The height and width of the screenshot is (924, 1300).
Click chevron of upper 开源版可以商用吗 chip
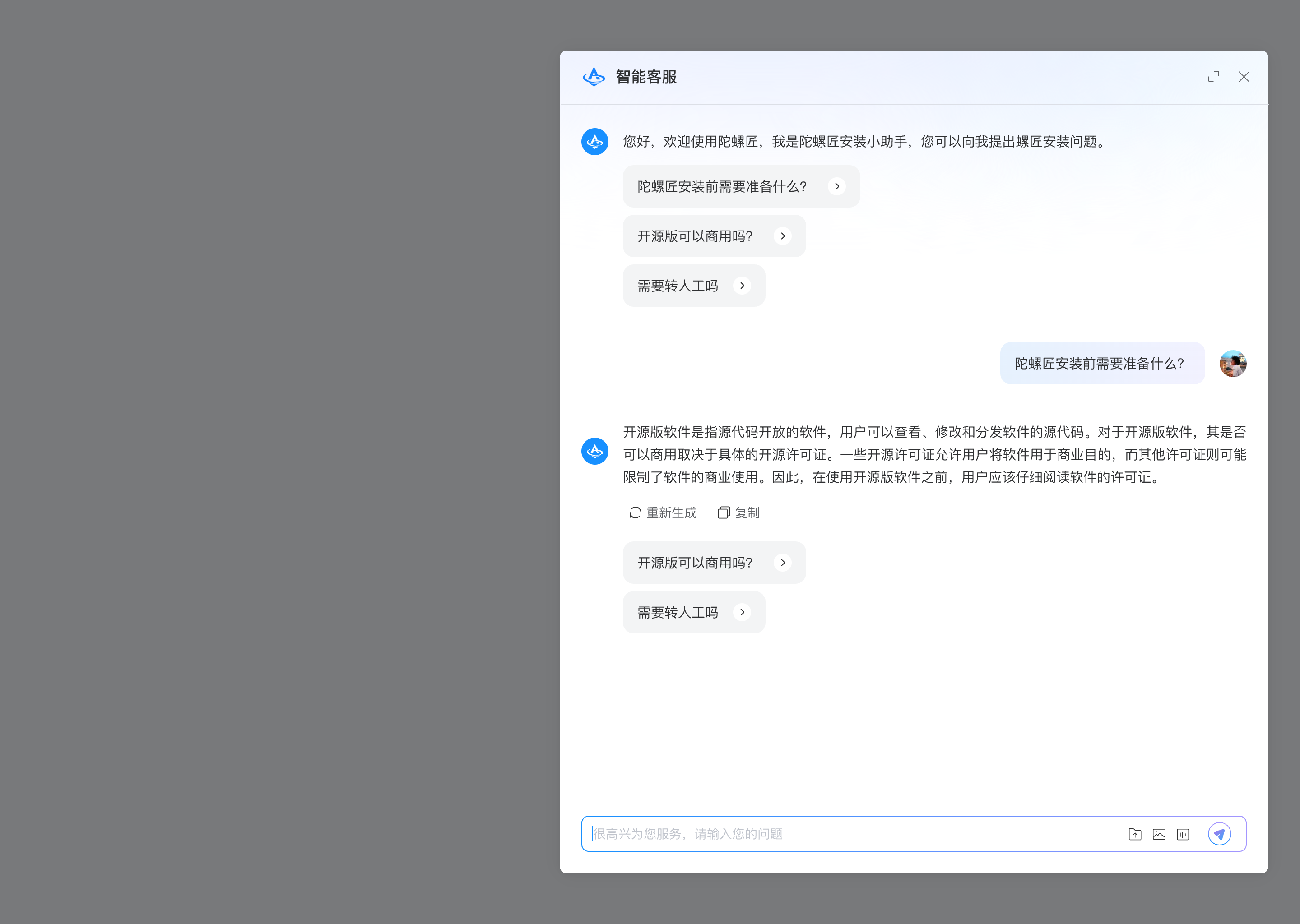click(x=783, y=236)
